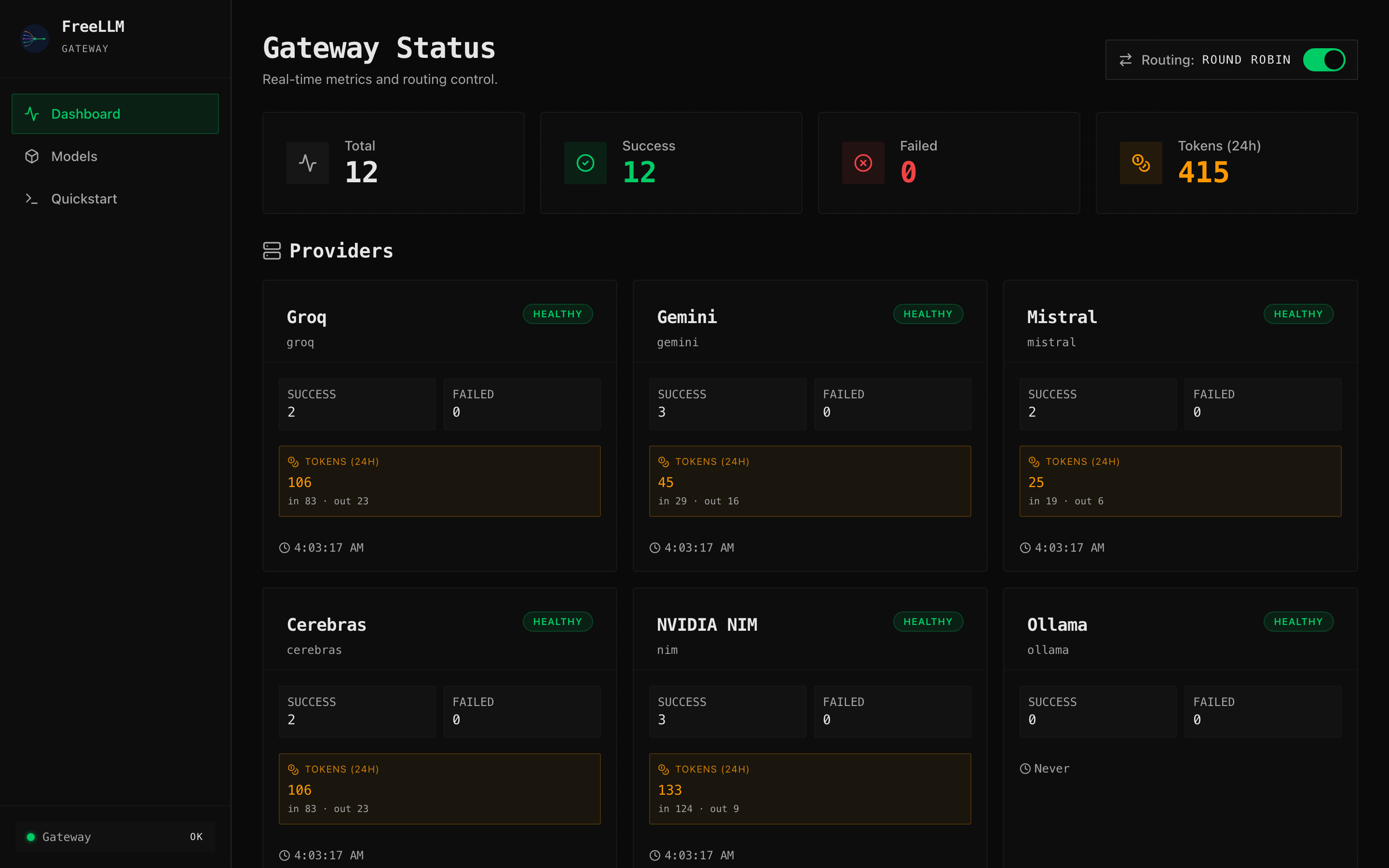Click the red X-circle icon on Failed card
This screenshot has height=868, width=1389.
click(863, 163)
